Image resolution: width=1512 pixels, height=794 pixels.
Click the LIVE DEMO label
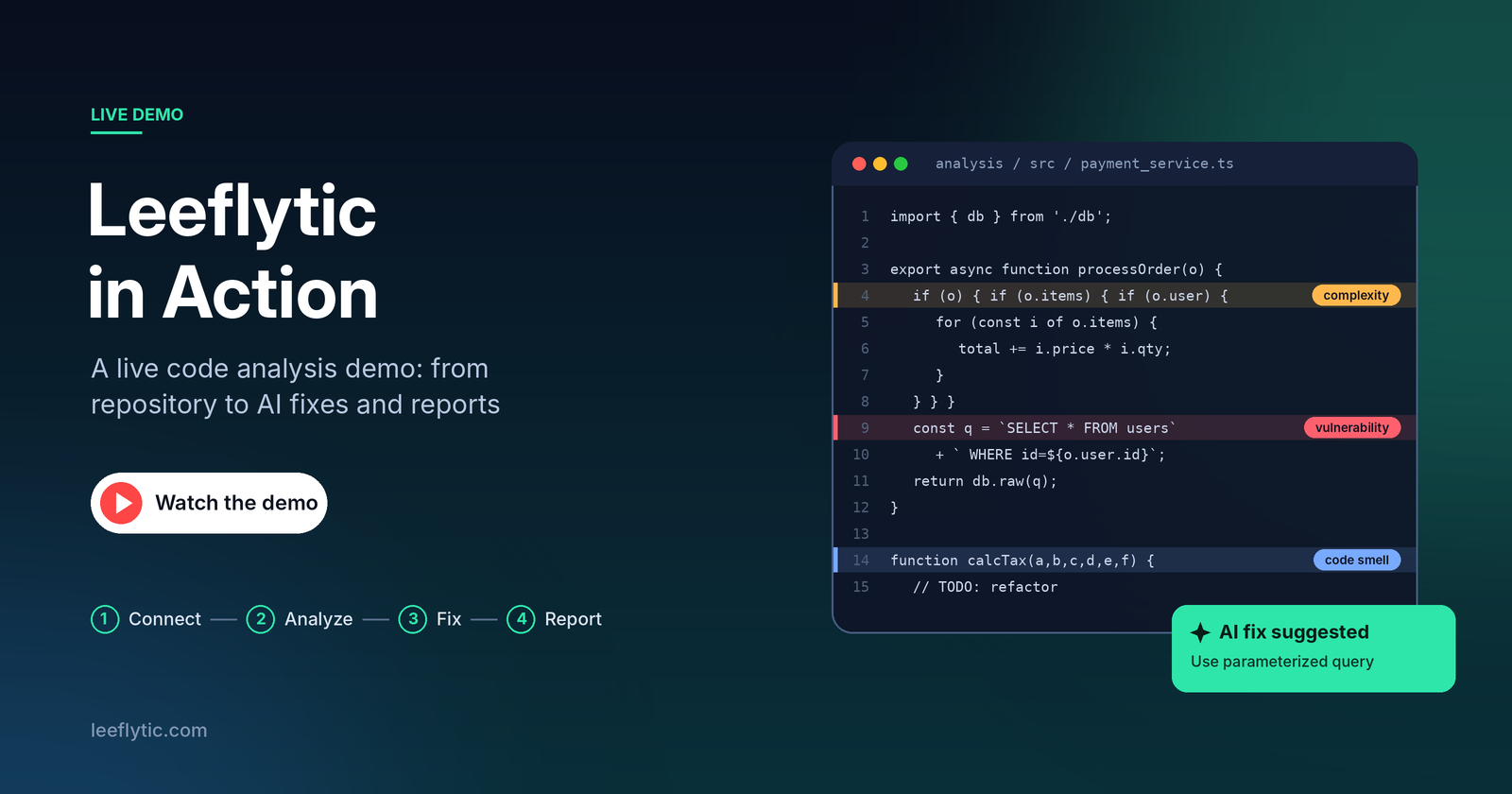[137, 114]
